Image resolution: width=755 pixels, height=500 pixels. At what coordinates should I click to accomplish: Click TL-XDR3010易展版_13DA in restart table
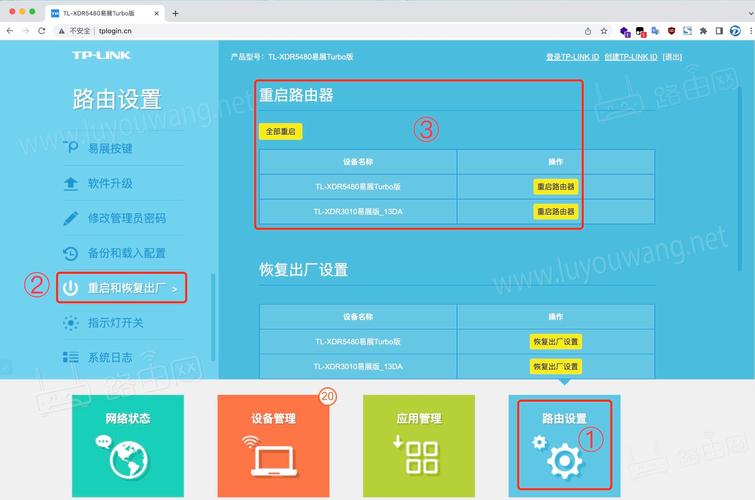pyautogui.click(x=358, y=212)
